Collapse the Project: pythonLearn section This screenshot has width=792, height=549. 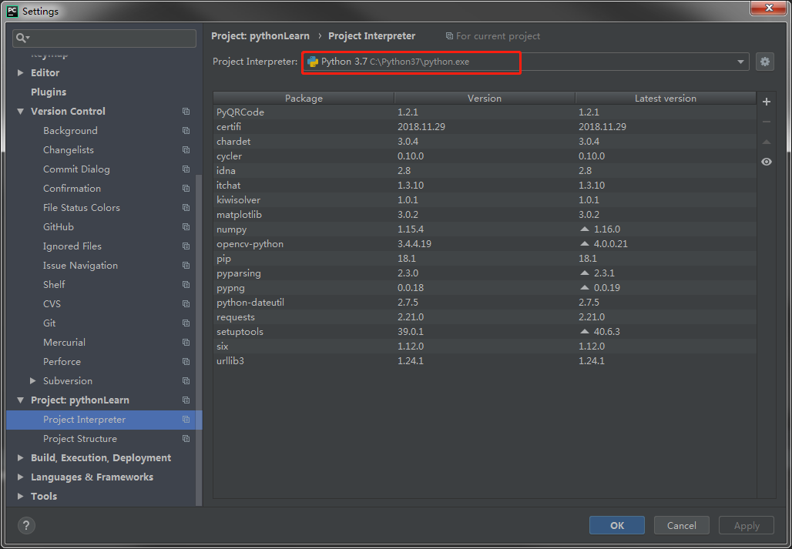20,400
